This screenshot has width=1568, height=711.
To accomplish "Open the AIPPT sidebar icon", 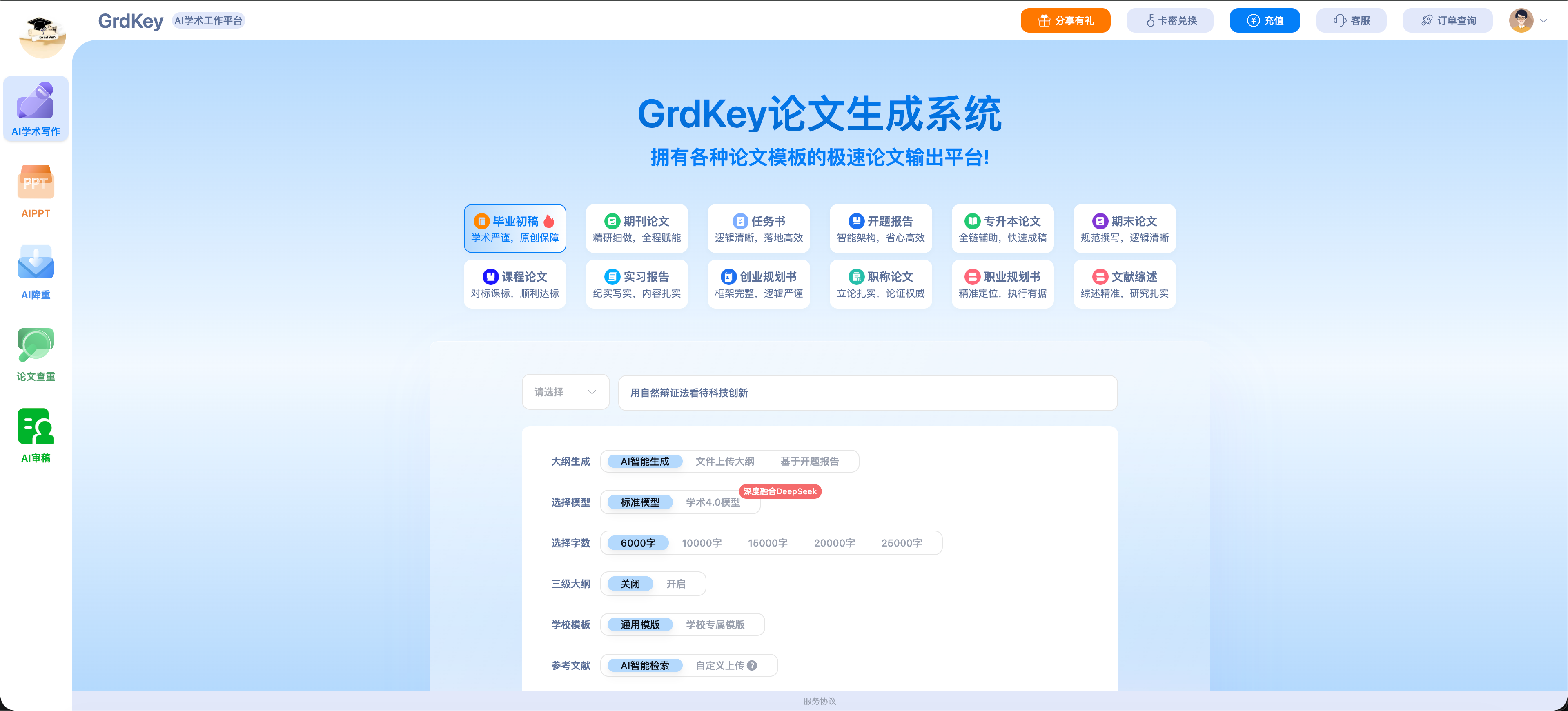I will point(35,191).
